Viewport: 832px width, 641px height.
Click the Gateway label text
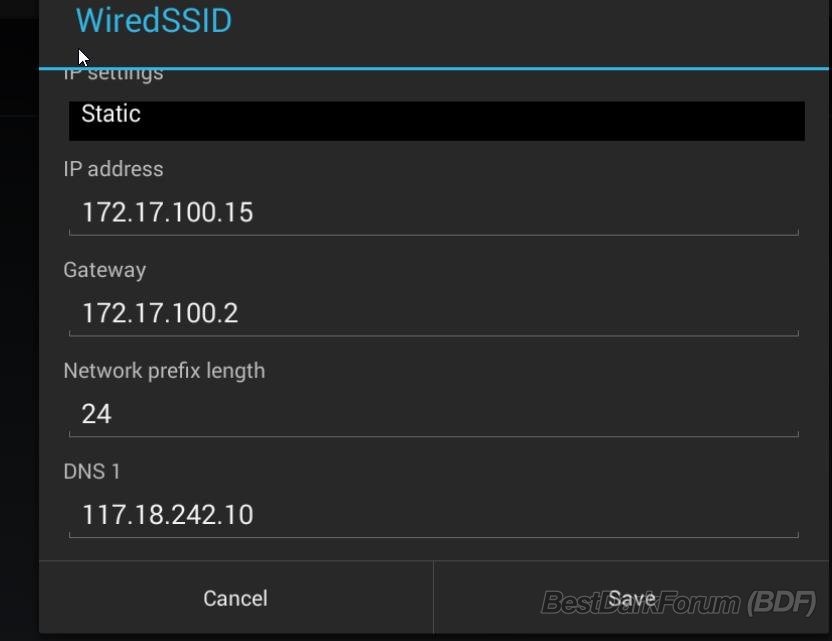click(104, 270)
